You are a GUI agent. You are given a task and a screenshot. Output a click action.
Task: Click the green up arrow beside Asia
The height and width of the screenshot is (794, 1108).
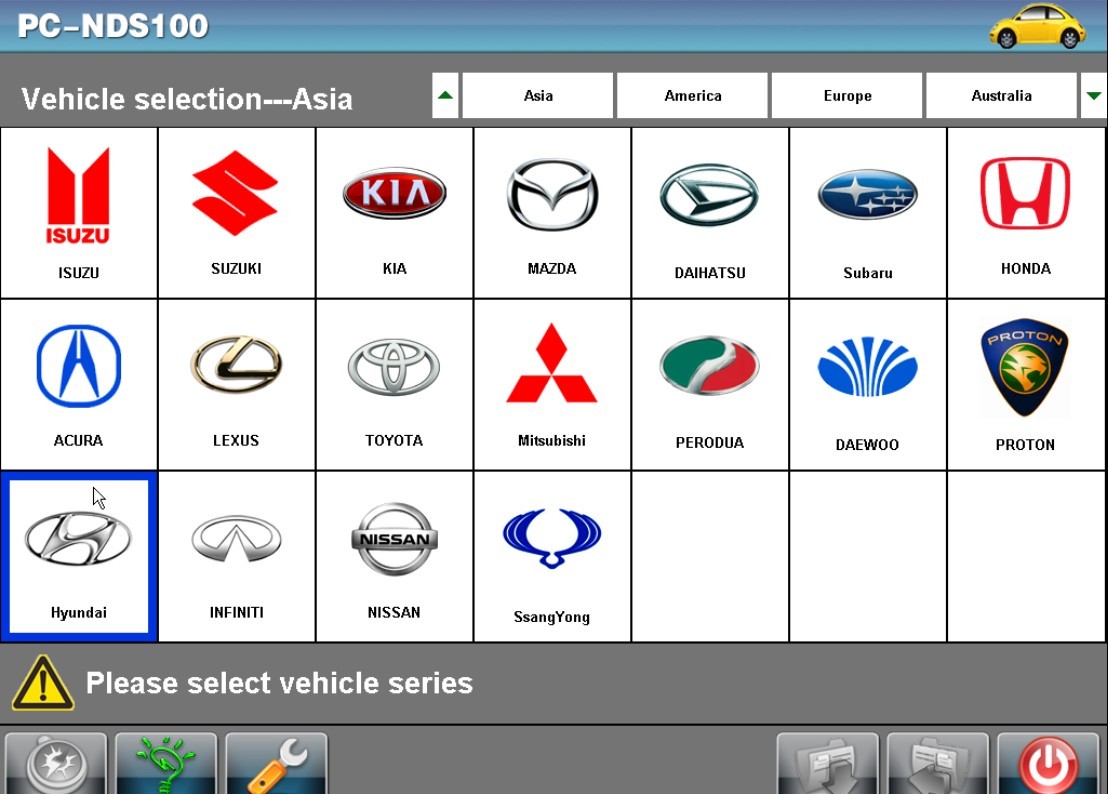coord(445,95)
